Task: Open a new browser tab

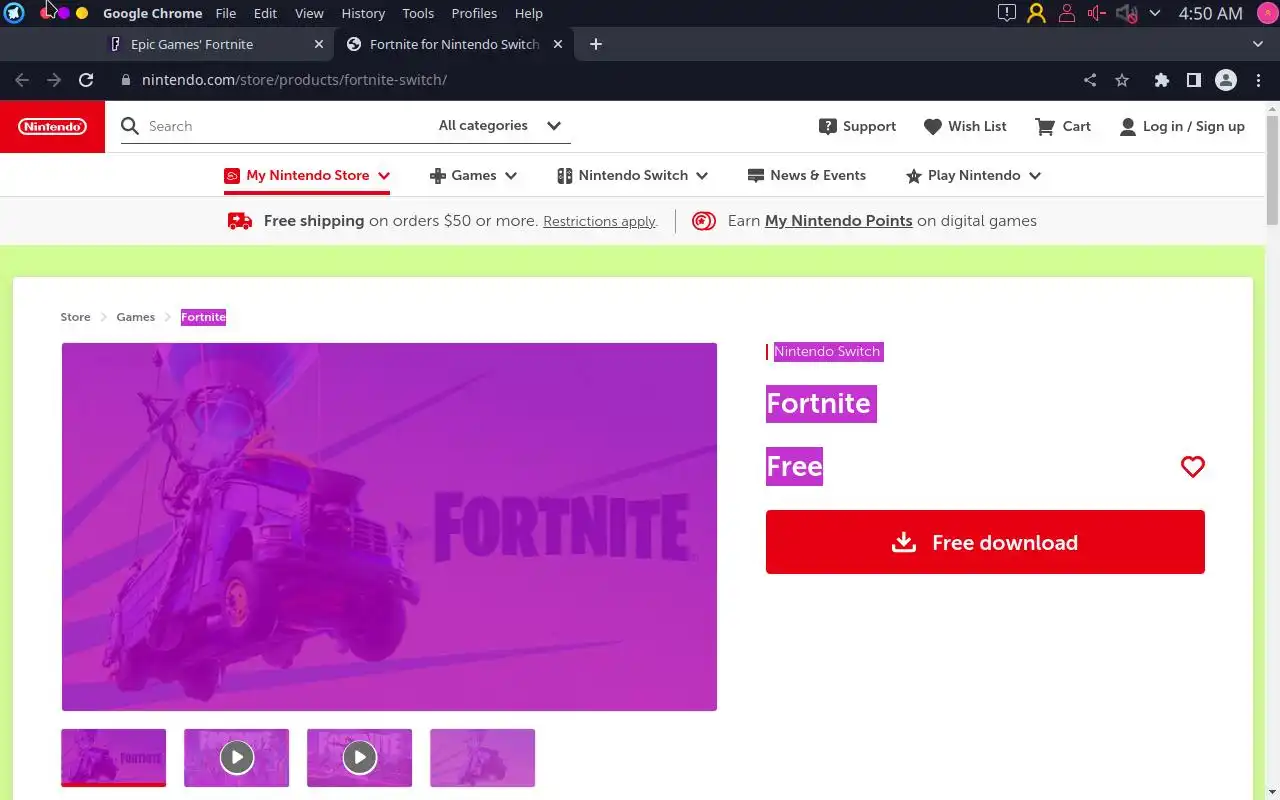Action: click(x=596, y=44)
